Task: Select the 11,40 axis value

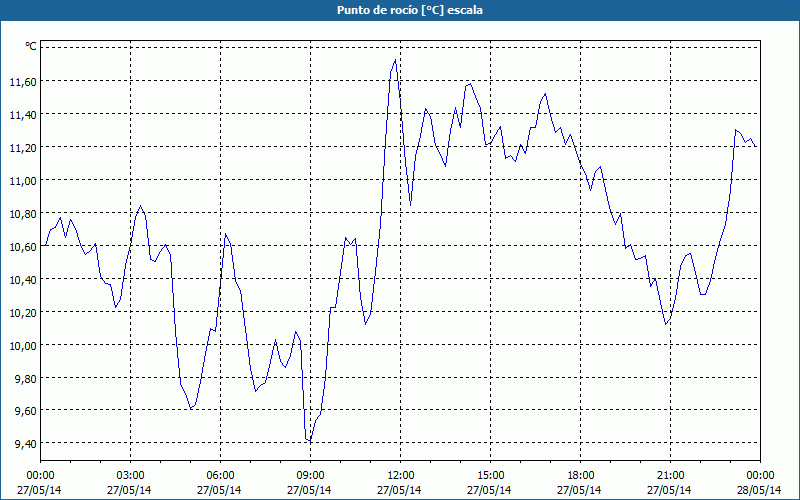Action: pyautogui.click(x=23, y=115)
